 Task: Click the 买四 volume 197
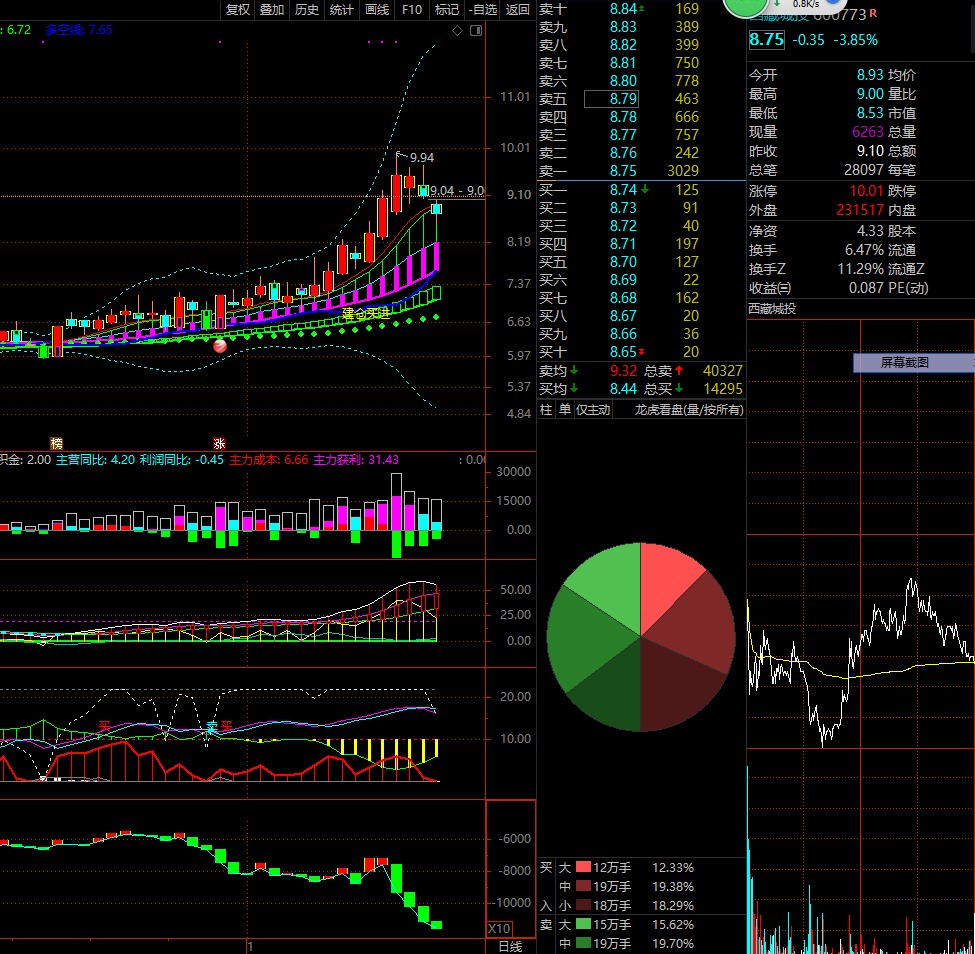tap(687, 244)
